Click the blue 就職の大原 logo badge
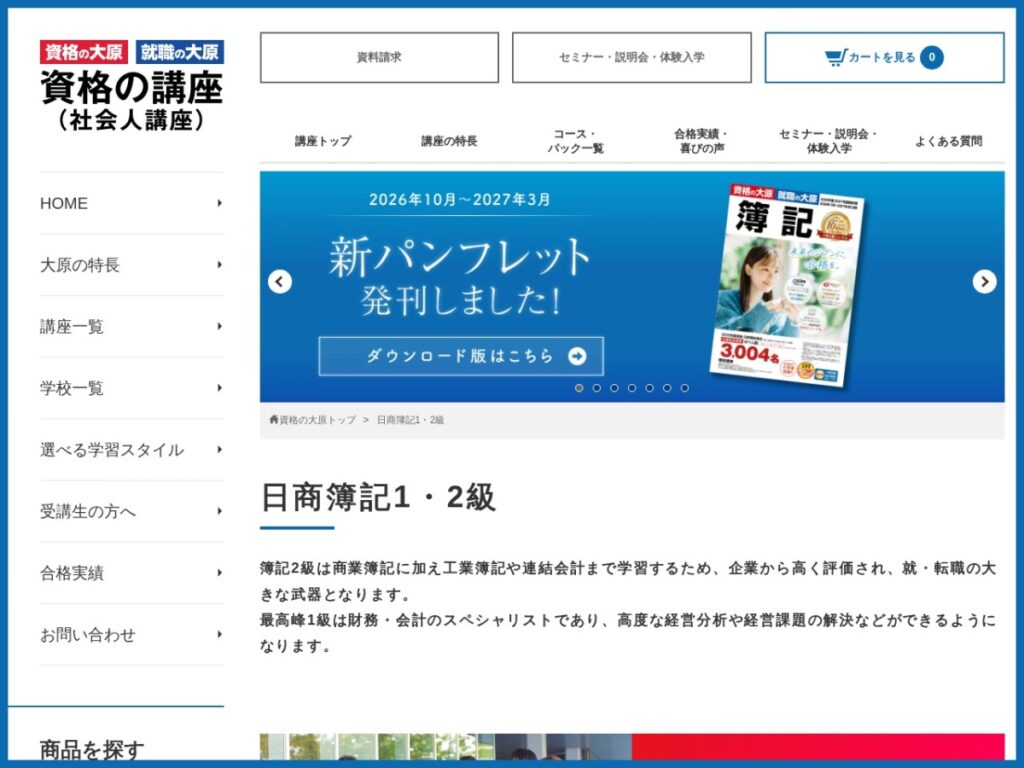1024x768 pixels. coord(180,52)
